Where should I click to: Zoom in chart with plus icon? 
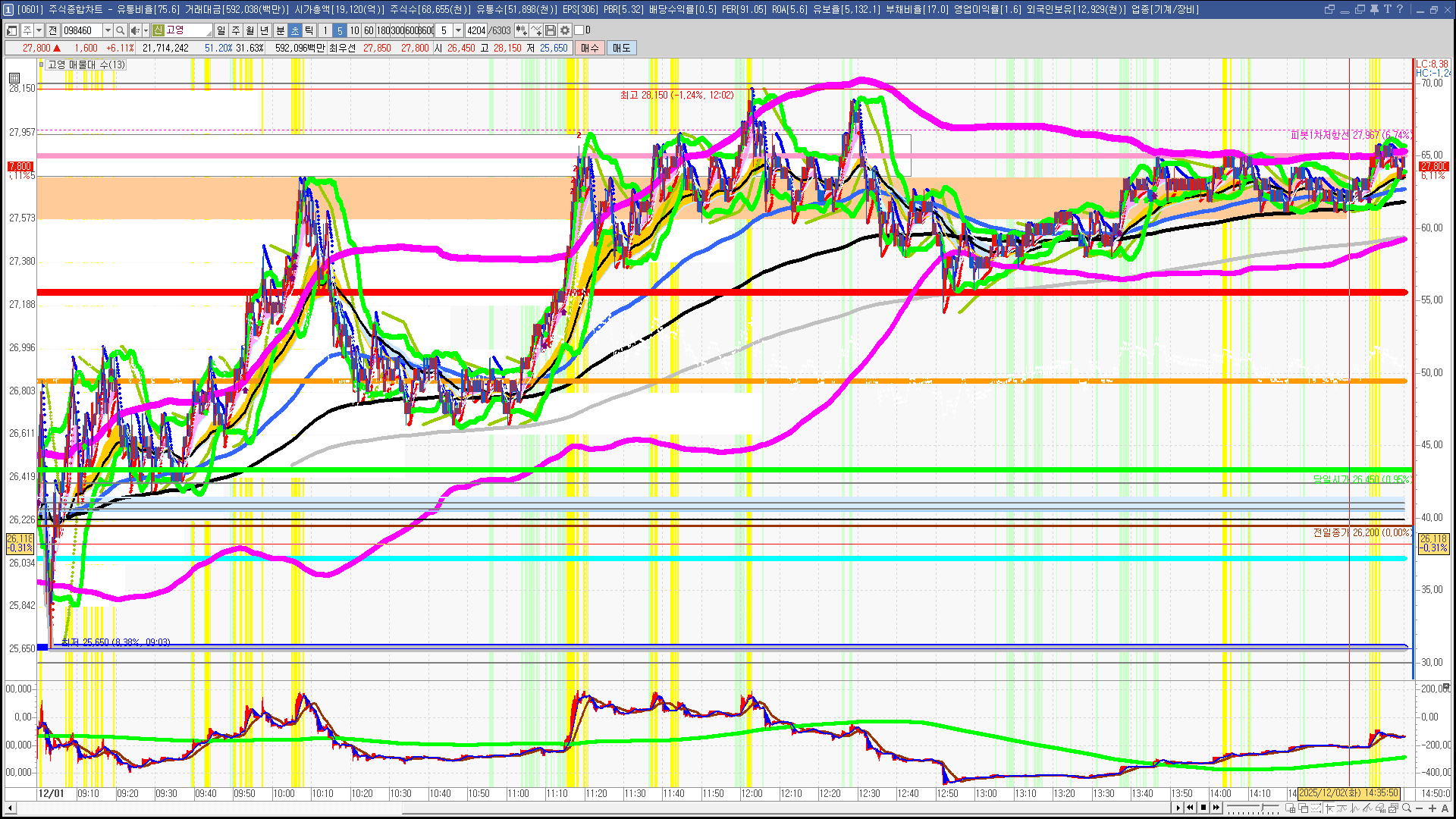1432,808
